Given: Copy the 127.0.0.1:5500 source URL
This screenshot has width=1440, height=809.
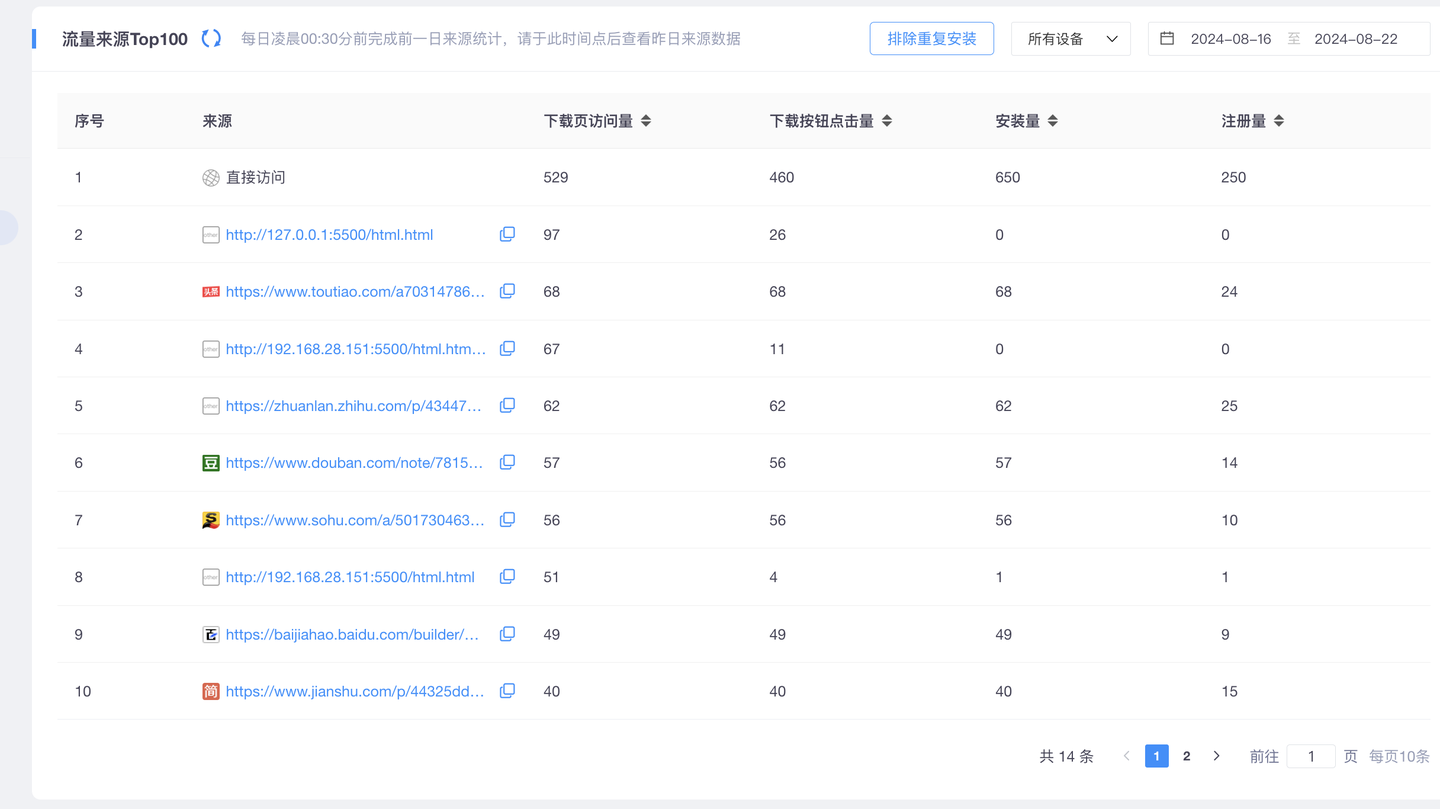Looking at the screenshot, I should (507, 234).
